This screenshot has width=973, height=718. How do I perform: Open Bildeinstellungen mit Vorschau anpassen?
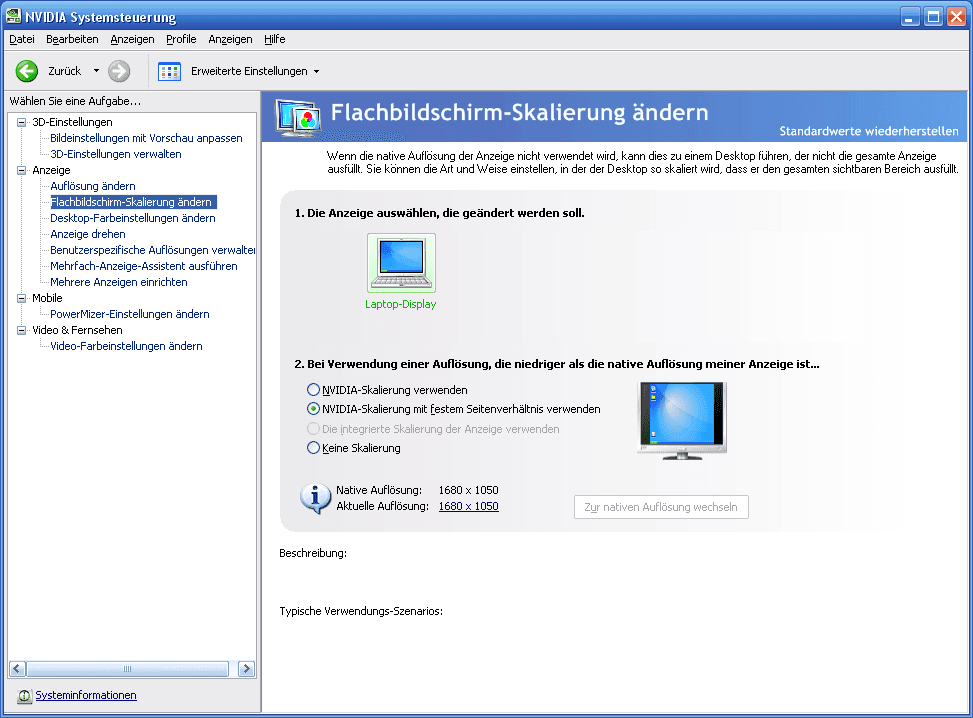tap(146, 138)
